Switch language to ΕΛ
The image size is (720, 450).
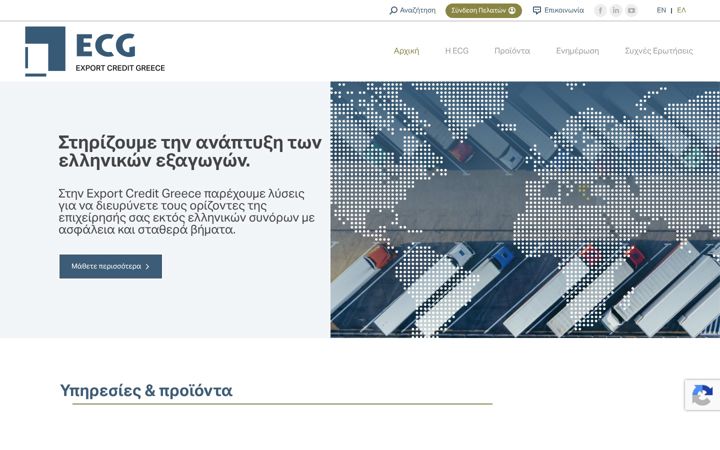[x=681, y=10]
